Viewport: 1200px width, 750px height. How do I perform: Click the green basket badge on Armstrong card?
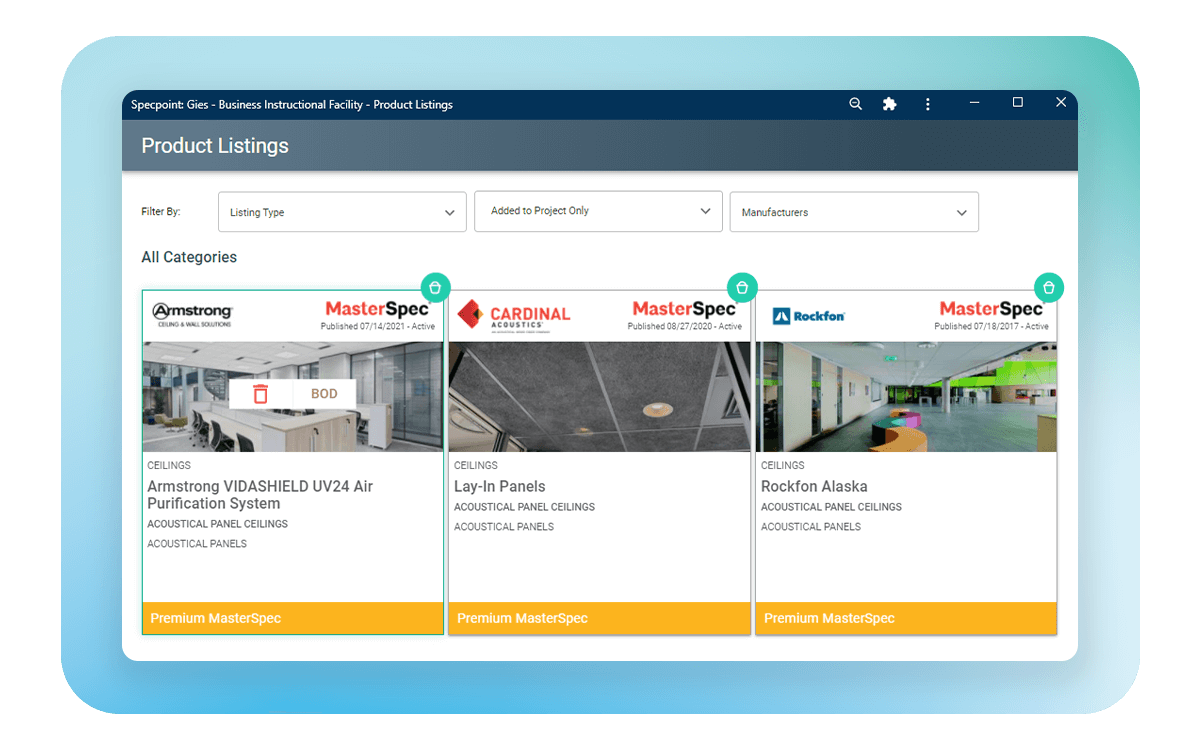pos(435,287)
